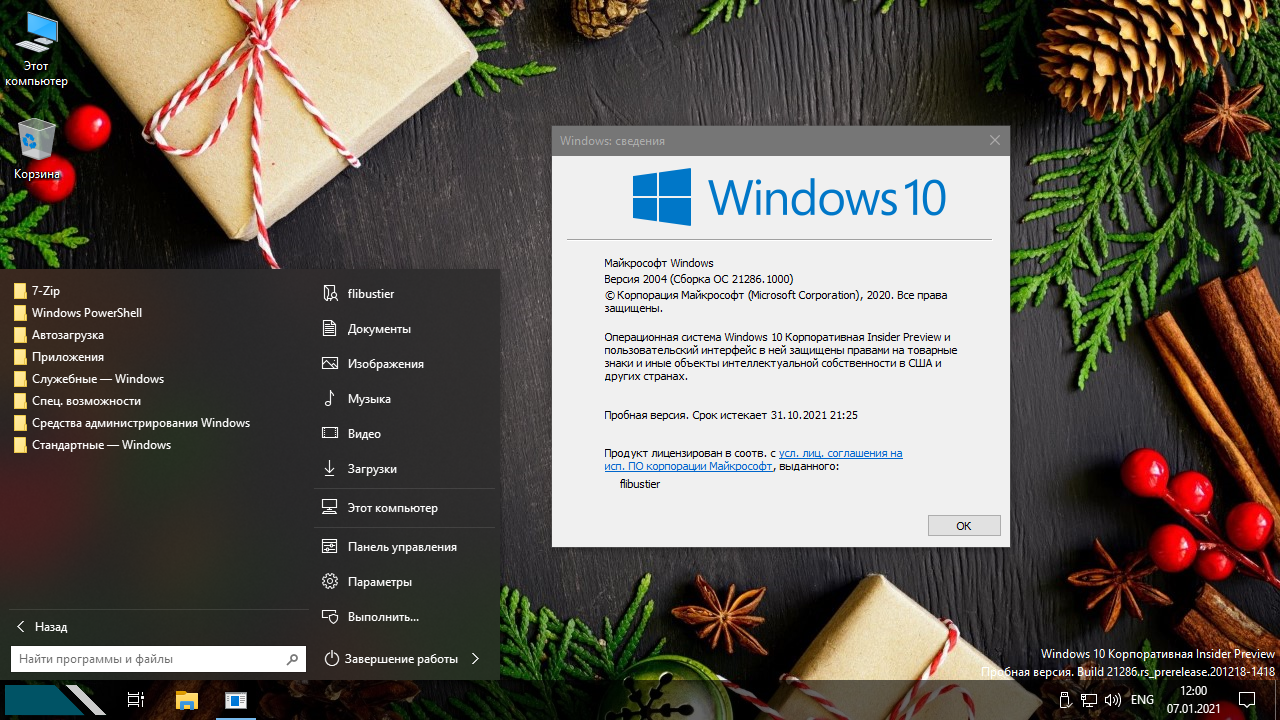Click the search magnifier icon
The image size is (1280, 720).
point(292,659)
